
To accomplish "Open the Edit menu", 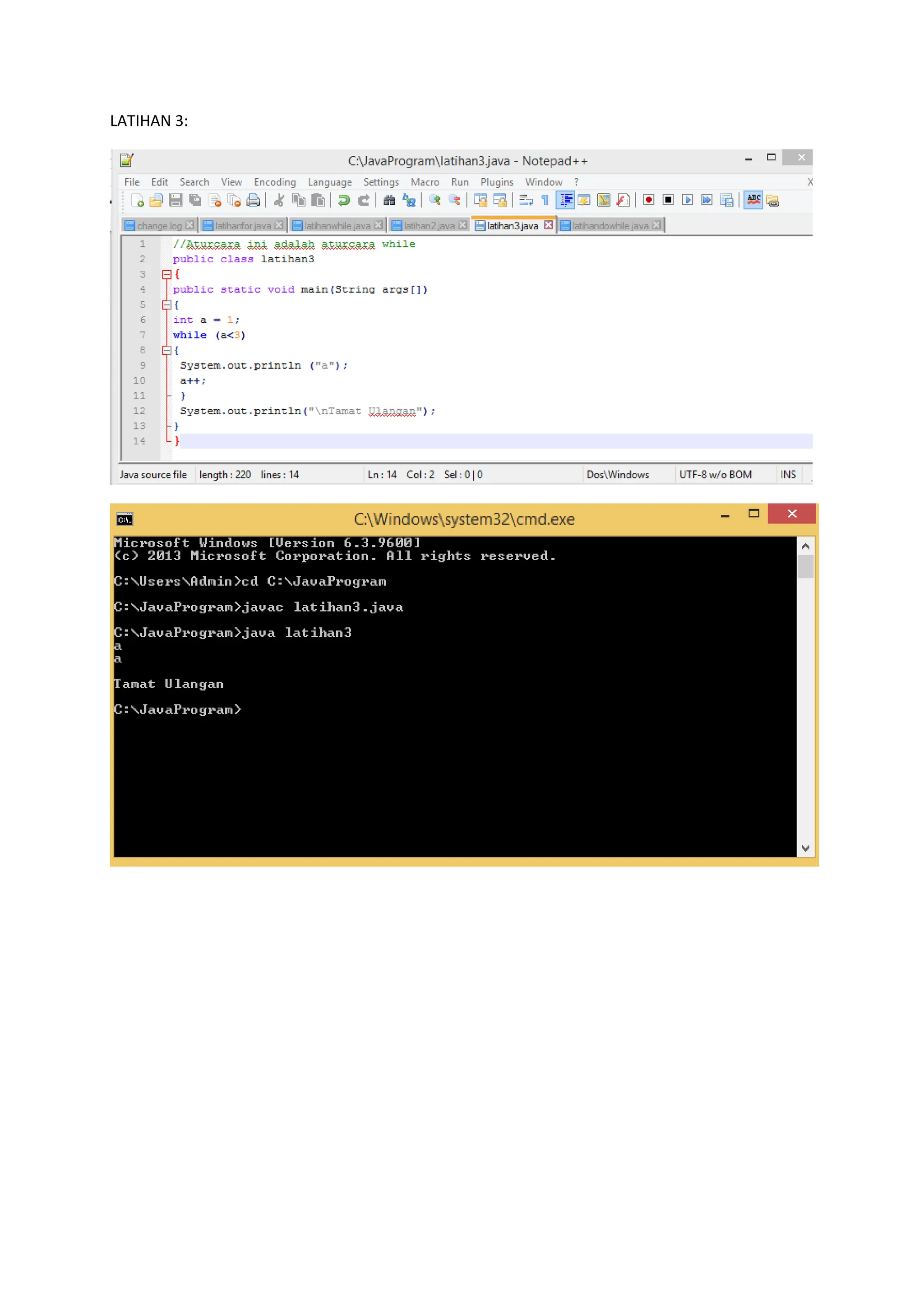I will (x=159, y=182).
